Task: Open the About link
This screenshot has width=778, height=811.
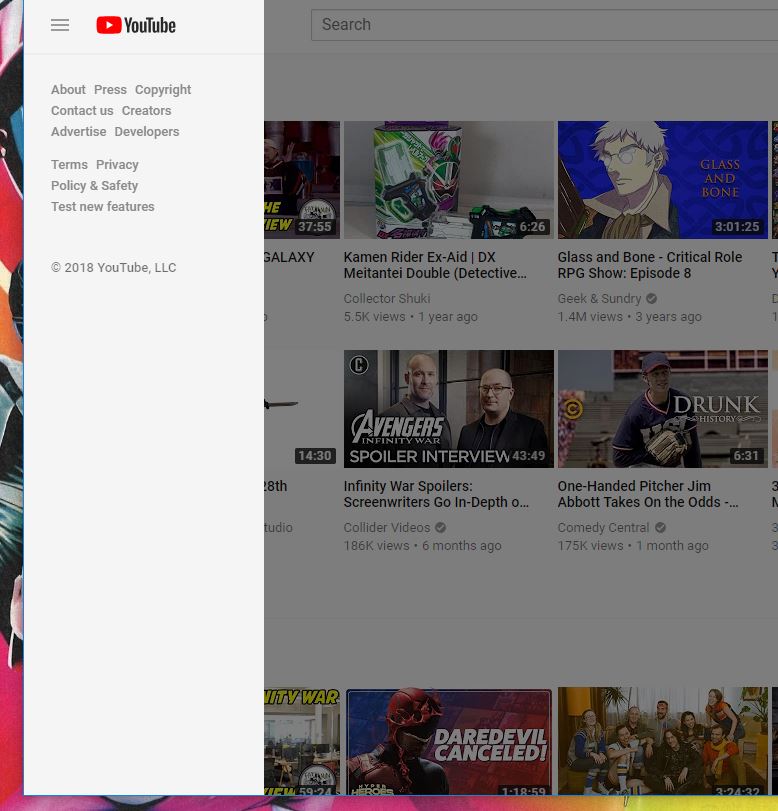Action: point(68,89)
